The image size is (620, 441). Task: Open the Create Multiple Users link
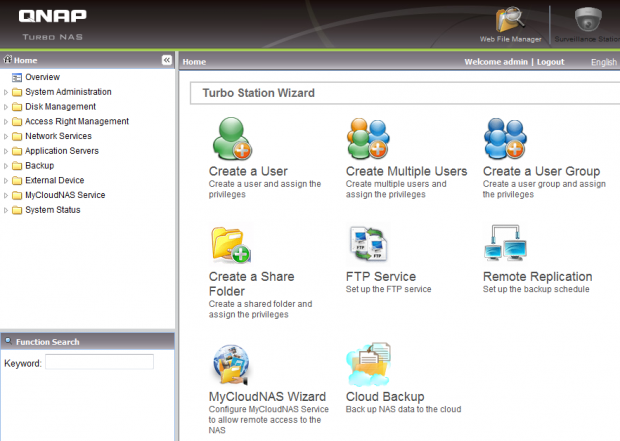click(x=406, y=171)
